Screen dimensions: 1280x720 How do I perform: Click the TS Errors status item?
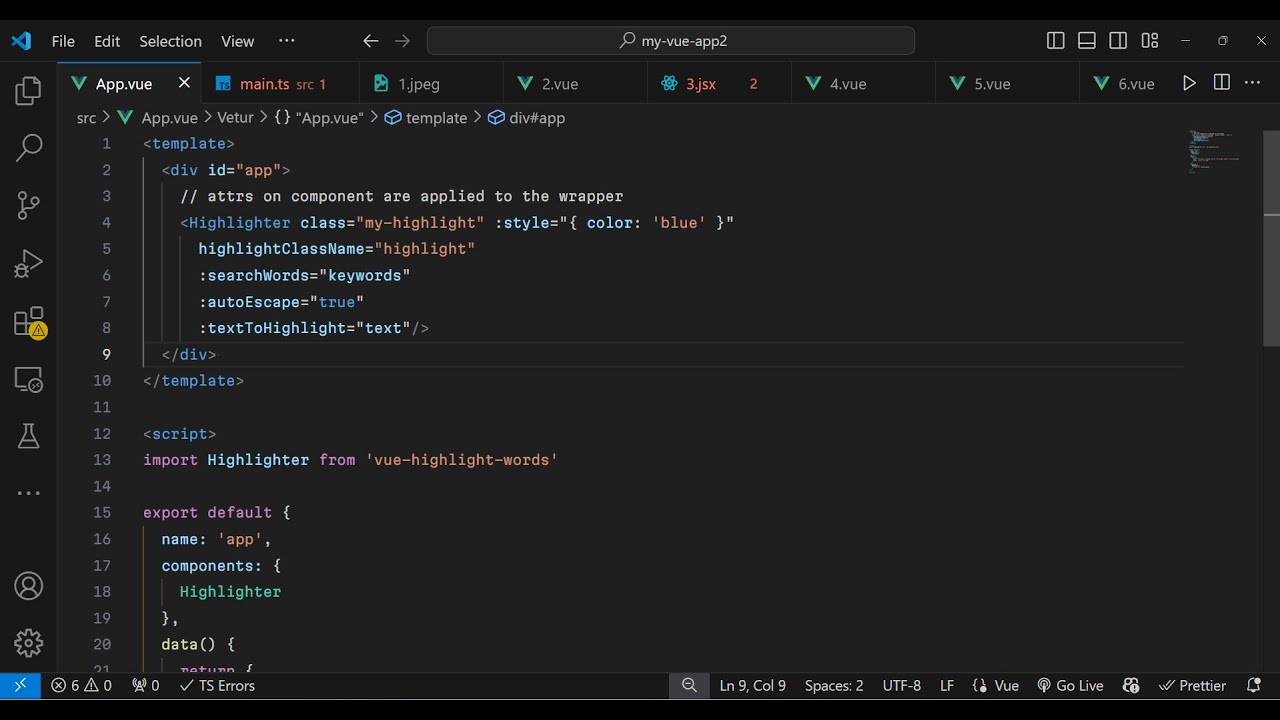tap(217, 685)
